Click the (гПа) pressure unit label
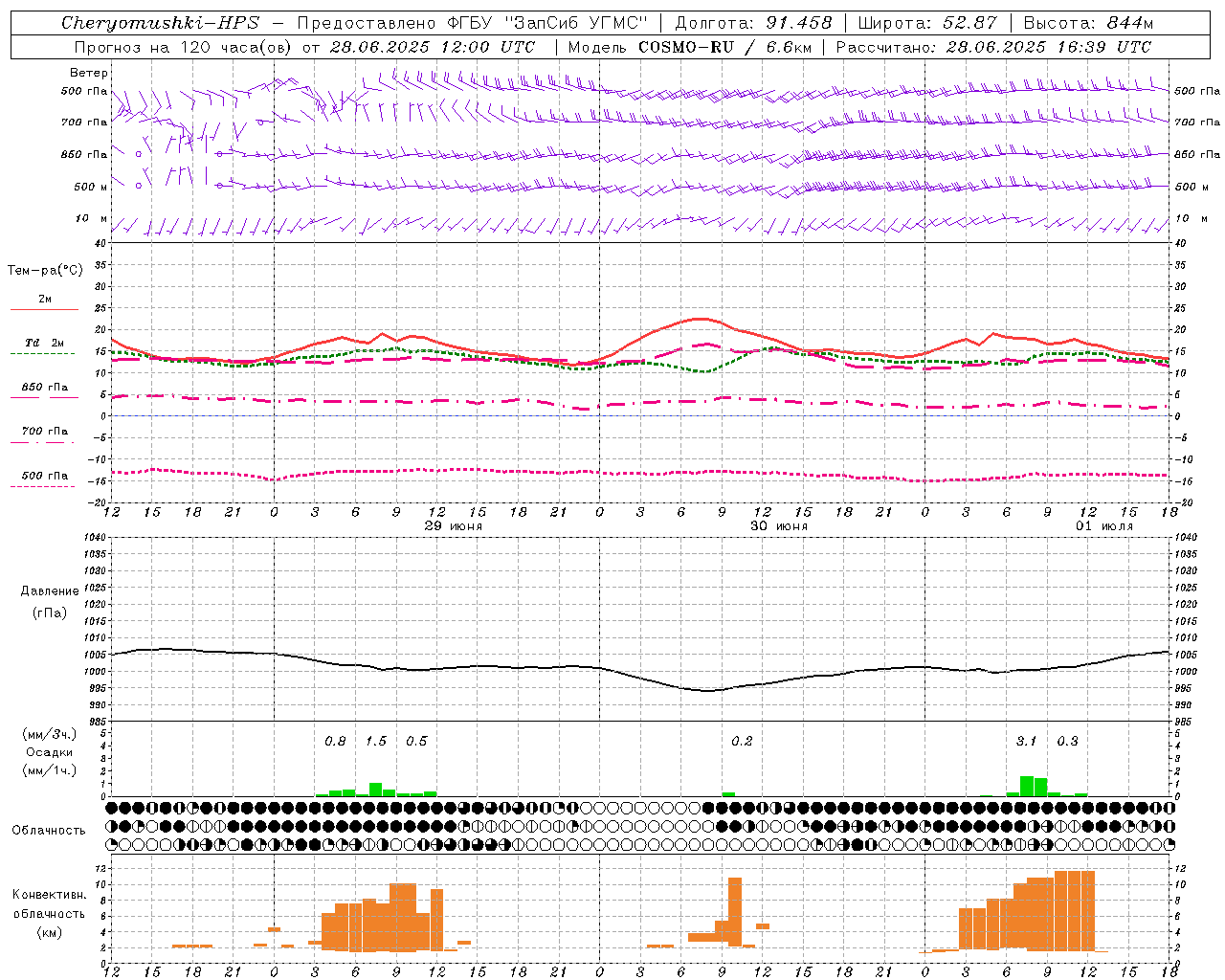This screenshot has width=1225, height=980. pyautogui.click(x=49, y=612)
